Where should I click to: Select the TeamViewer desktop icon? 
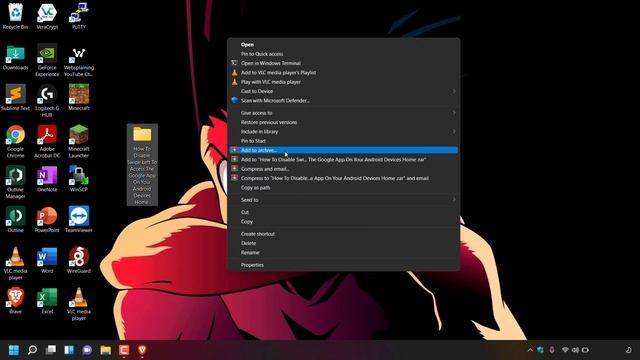click(x=79, y=220)
